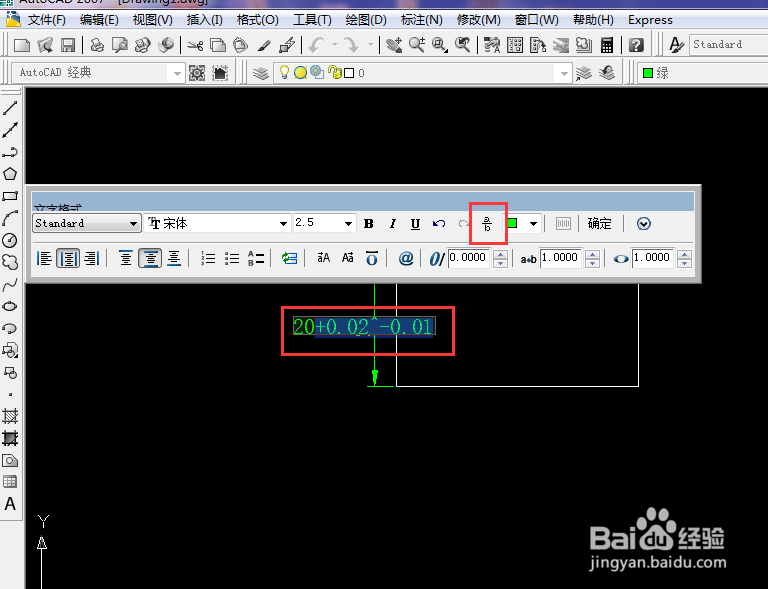Open the undo history dropdown arrow

click(x=335, y=46)
